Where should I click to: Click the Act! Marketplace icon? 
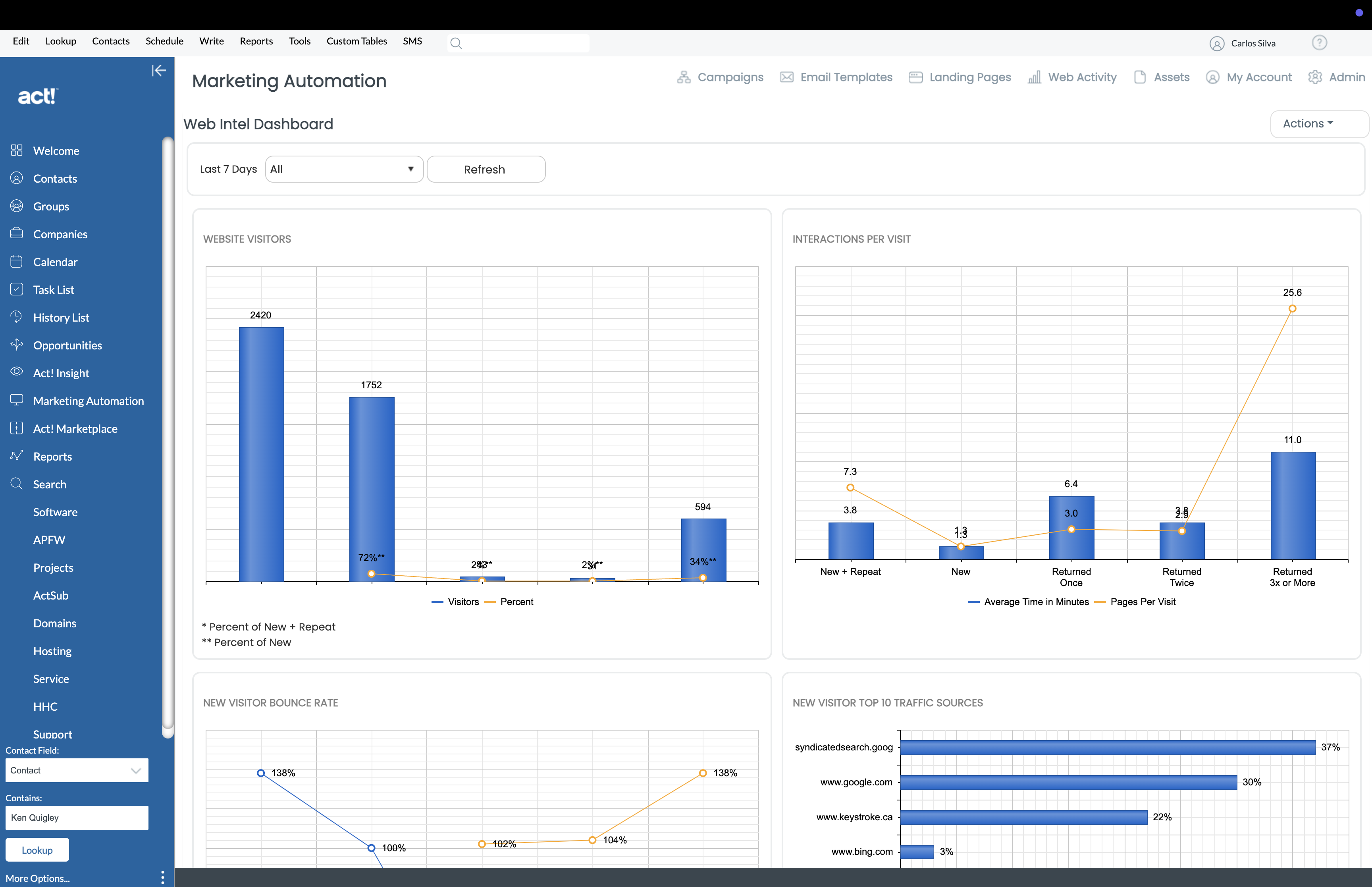point(17,428)
